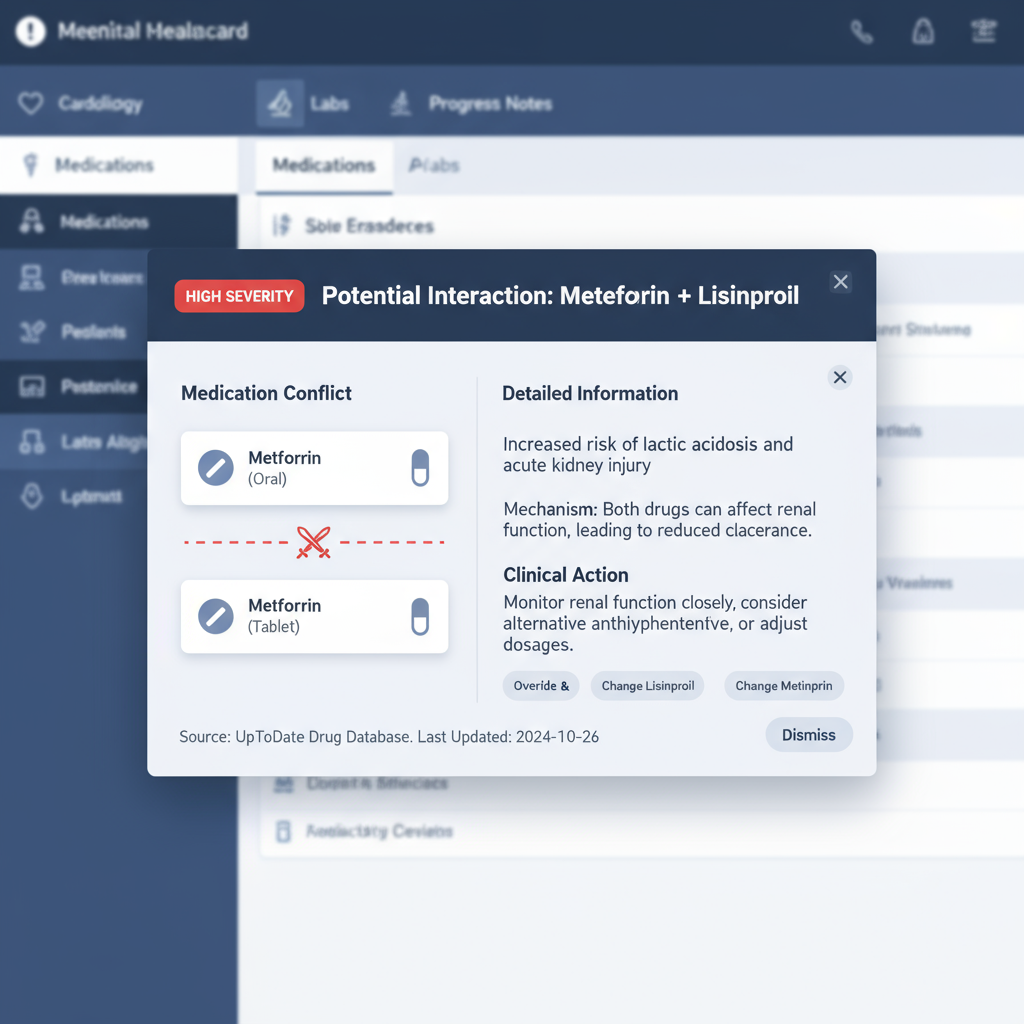Screen dimensions: 1024x1024
Task: Click the pencil icon on Metformin (Tablet)
Action: point(214,617)
